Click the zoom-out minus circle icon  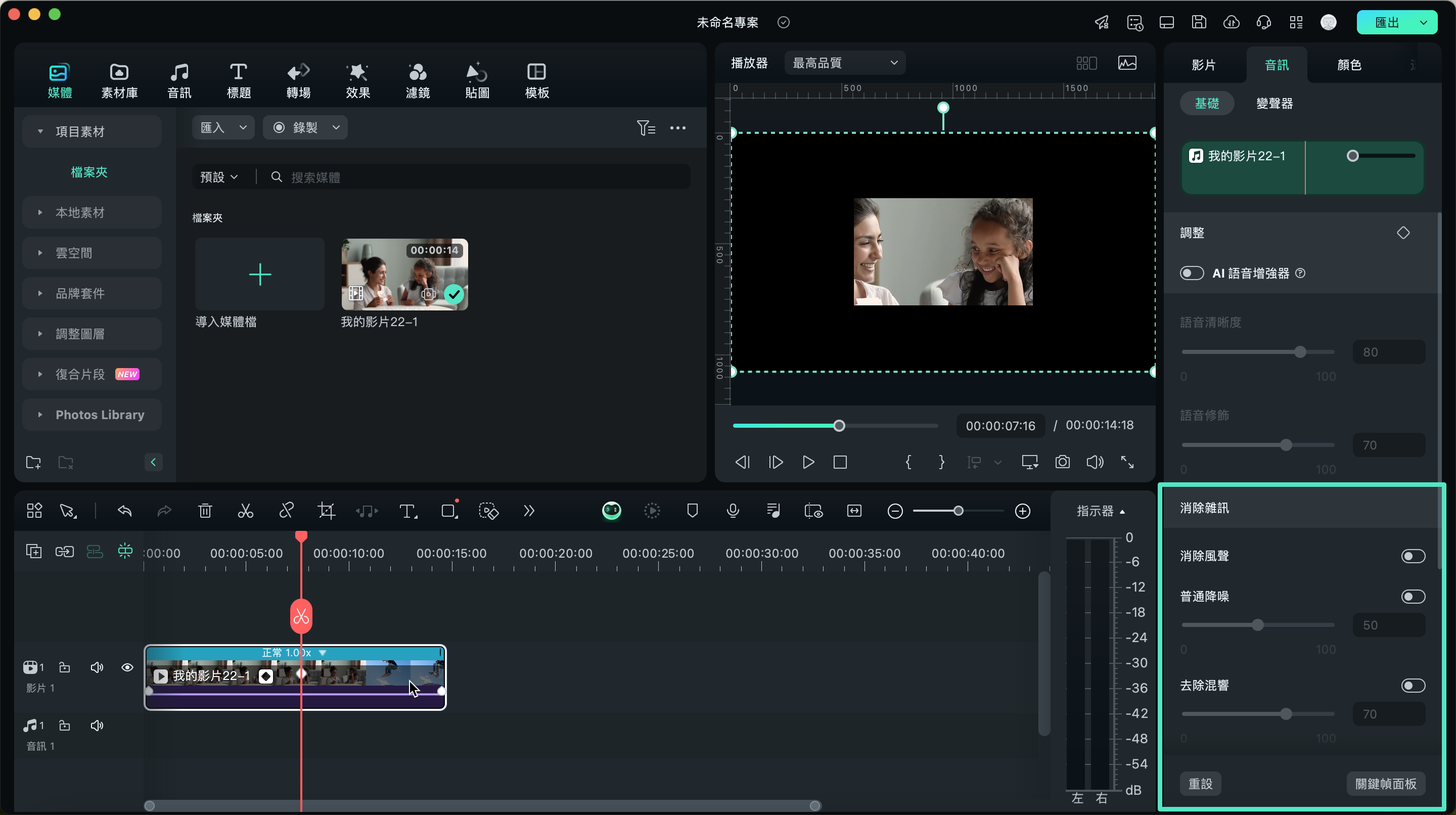(895, 511)
